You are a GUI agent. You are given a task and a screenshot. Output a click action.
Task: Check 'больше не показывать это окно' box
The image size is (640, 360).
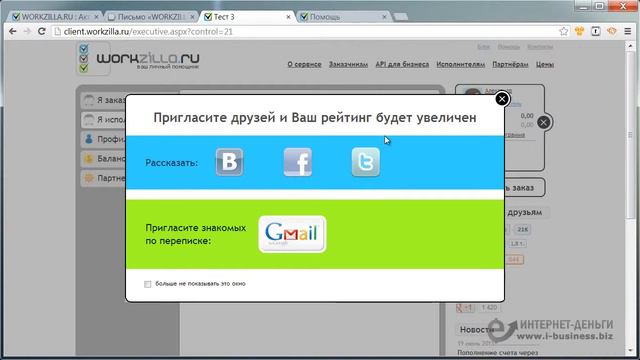[x=147, y=284]
